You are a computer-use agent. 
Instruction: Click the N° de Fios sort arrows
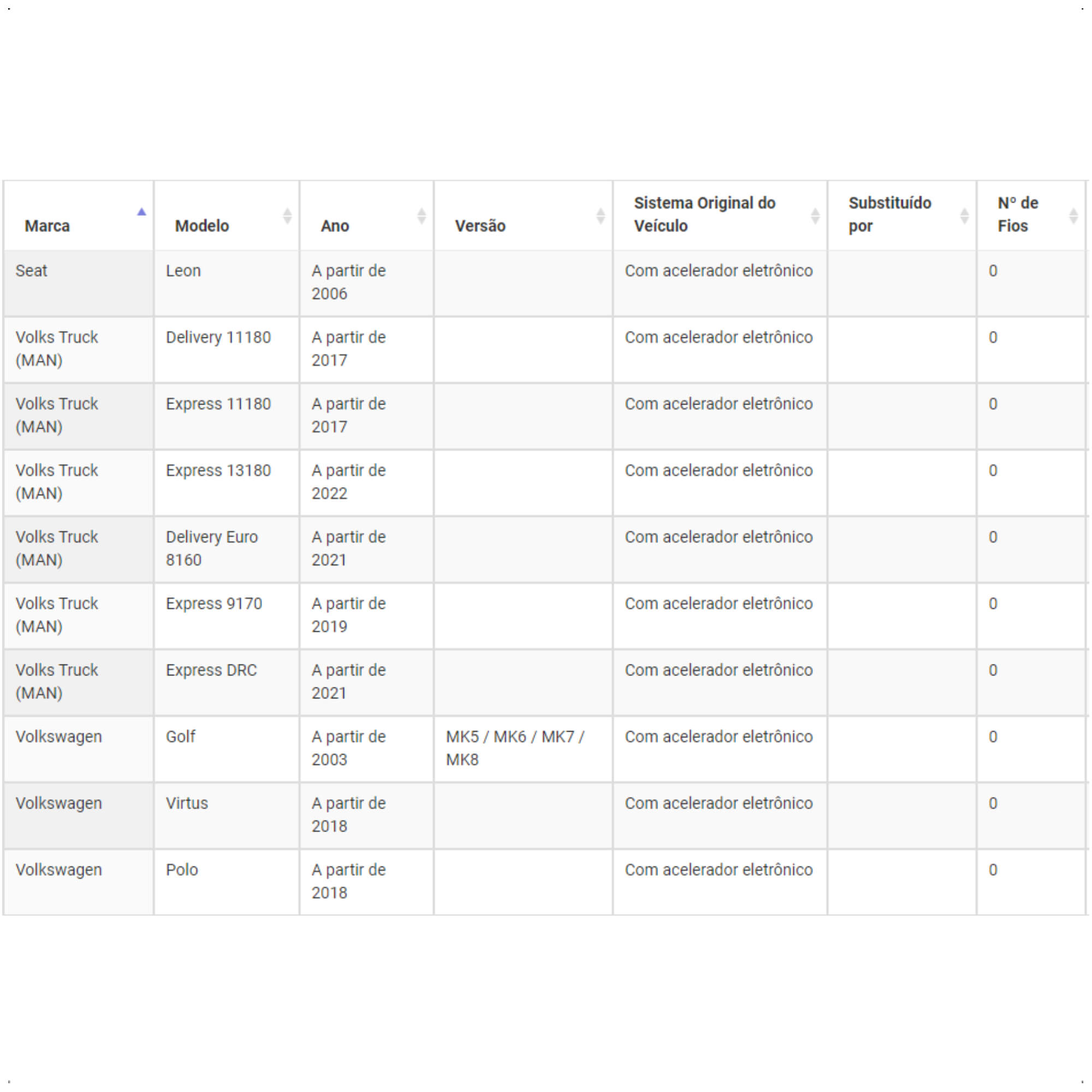(x=1073, y=215)
